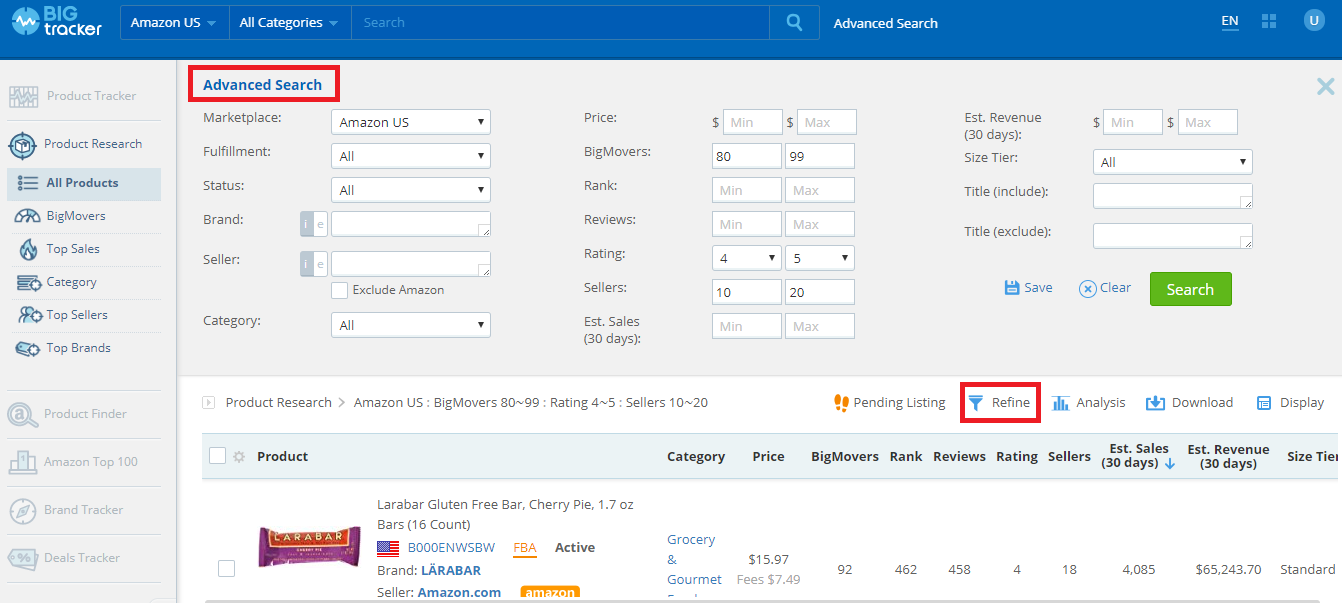Open Product Finder in sidebar

68,414
